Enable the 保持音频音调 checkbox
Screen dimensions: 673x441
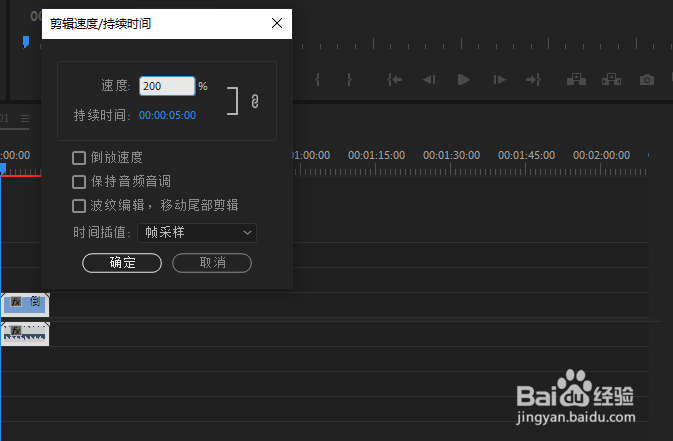tap(79, 182)
